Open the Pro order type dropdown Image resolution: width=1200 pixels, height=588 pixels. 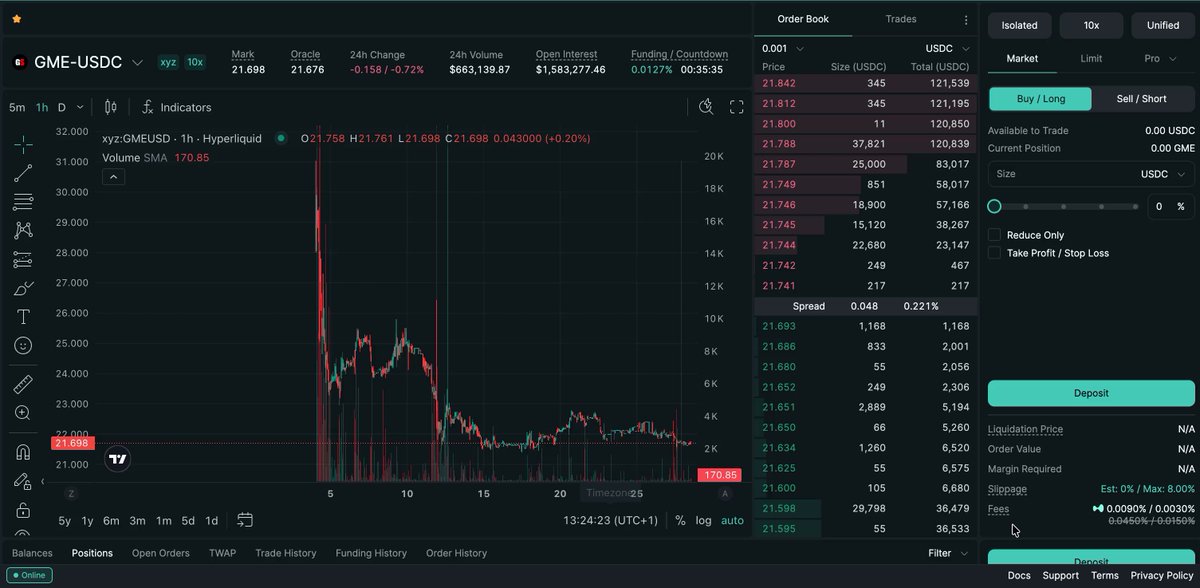(x=1159, y=58)
